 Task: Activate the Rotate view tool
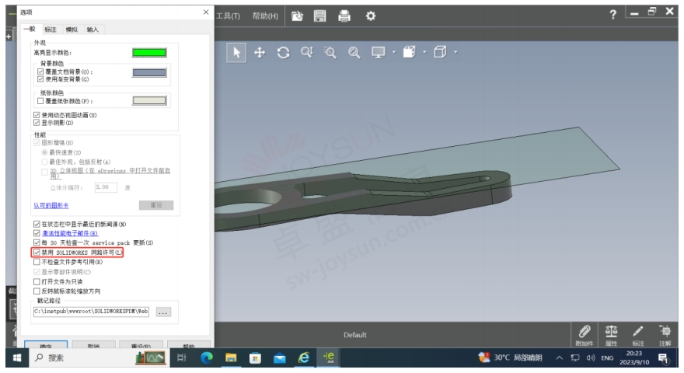[x=283, y=53]
